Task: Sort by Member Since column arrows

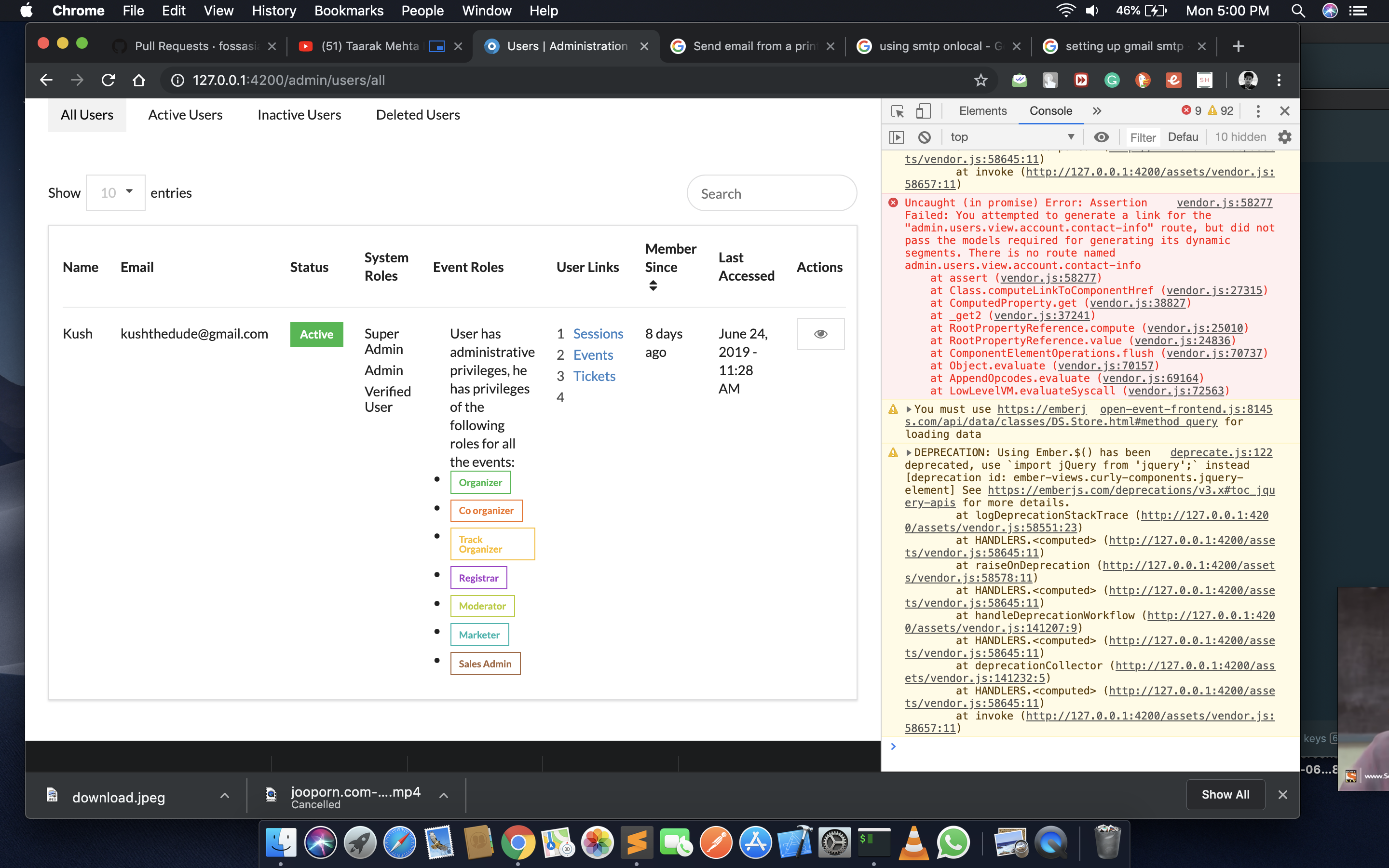Action: (x=653, y=285)
